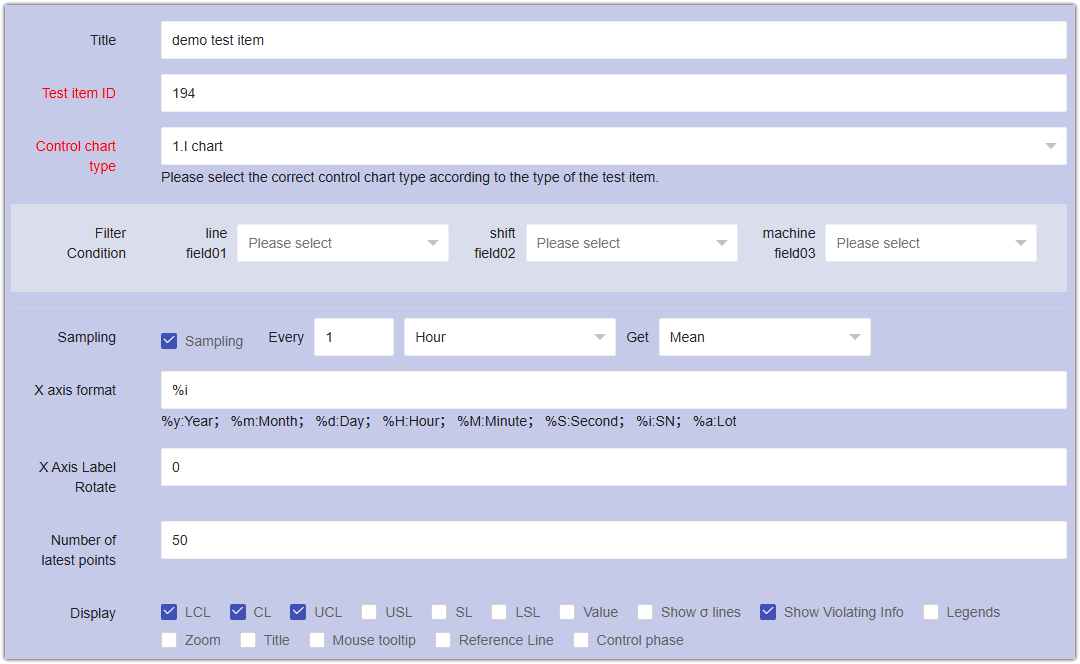Disable the Sampling checkbox
Image resolution: width=1080 pixels, height=664 pixels.
pos(169,340)
